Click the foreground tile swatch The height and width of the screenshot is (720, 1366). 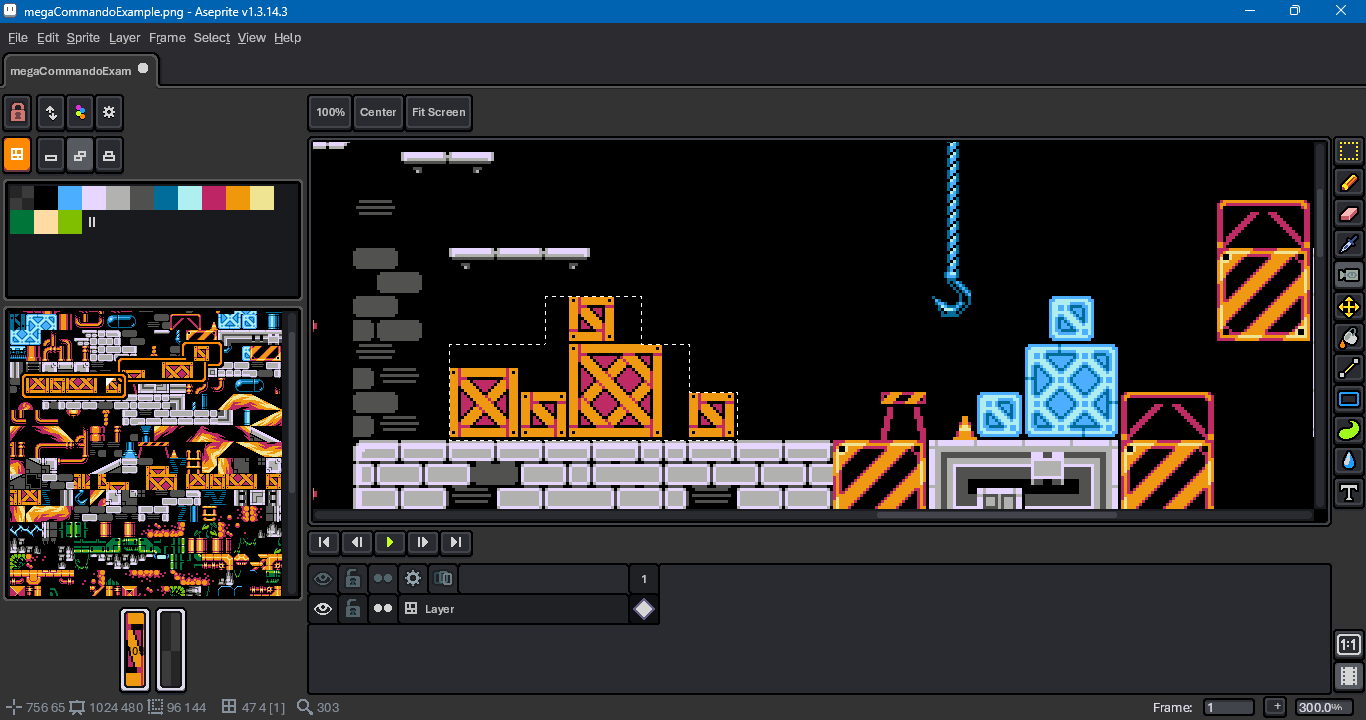click(135, 650)
